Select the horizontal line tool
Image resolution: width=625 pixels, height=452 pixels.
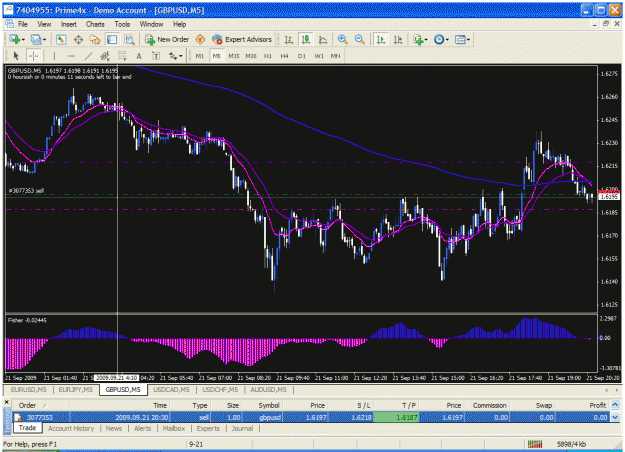point(71,56)
